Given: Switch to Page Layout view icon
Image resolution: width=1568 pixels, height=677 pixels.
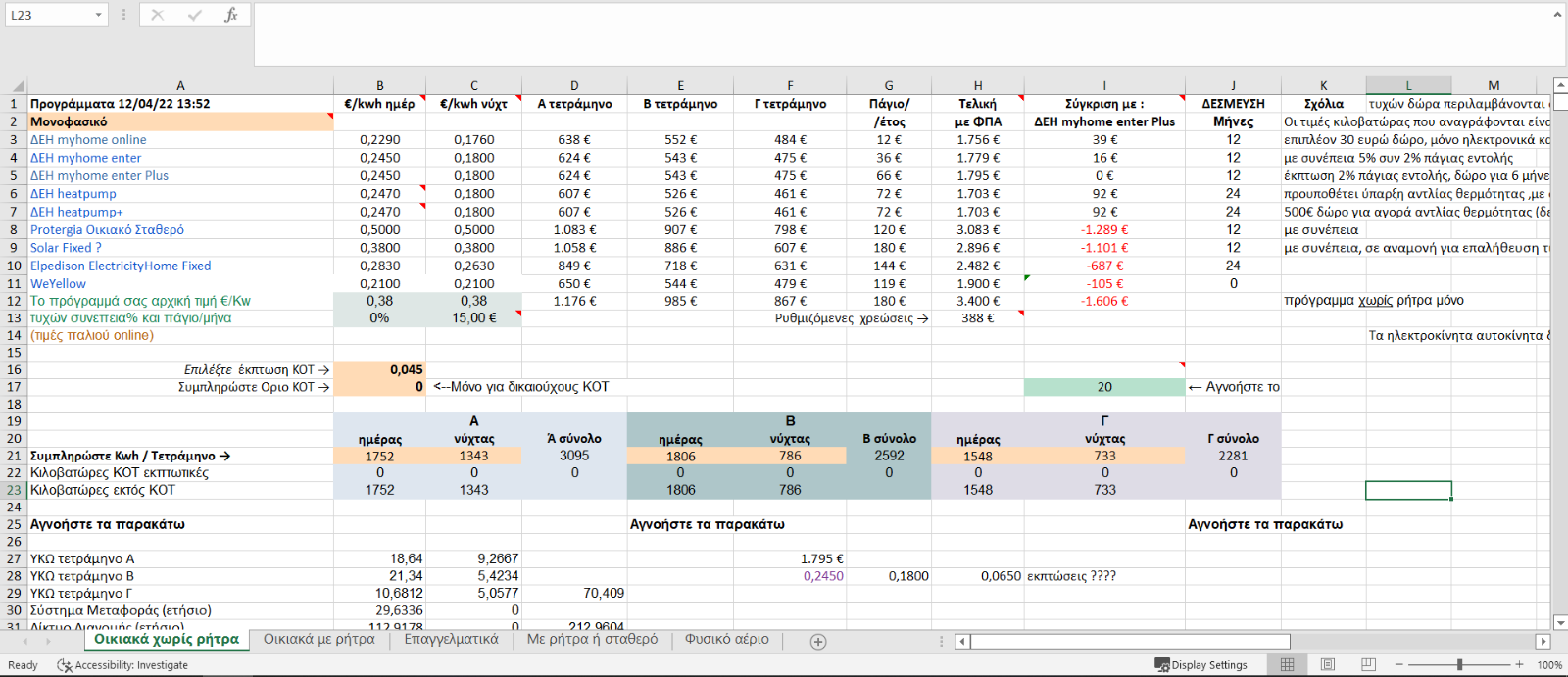Looking at the screenshot, I should pos(1328,665).
